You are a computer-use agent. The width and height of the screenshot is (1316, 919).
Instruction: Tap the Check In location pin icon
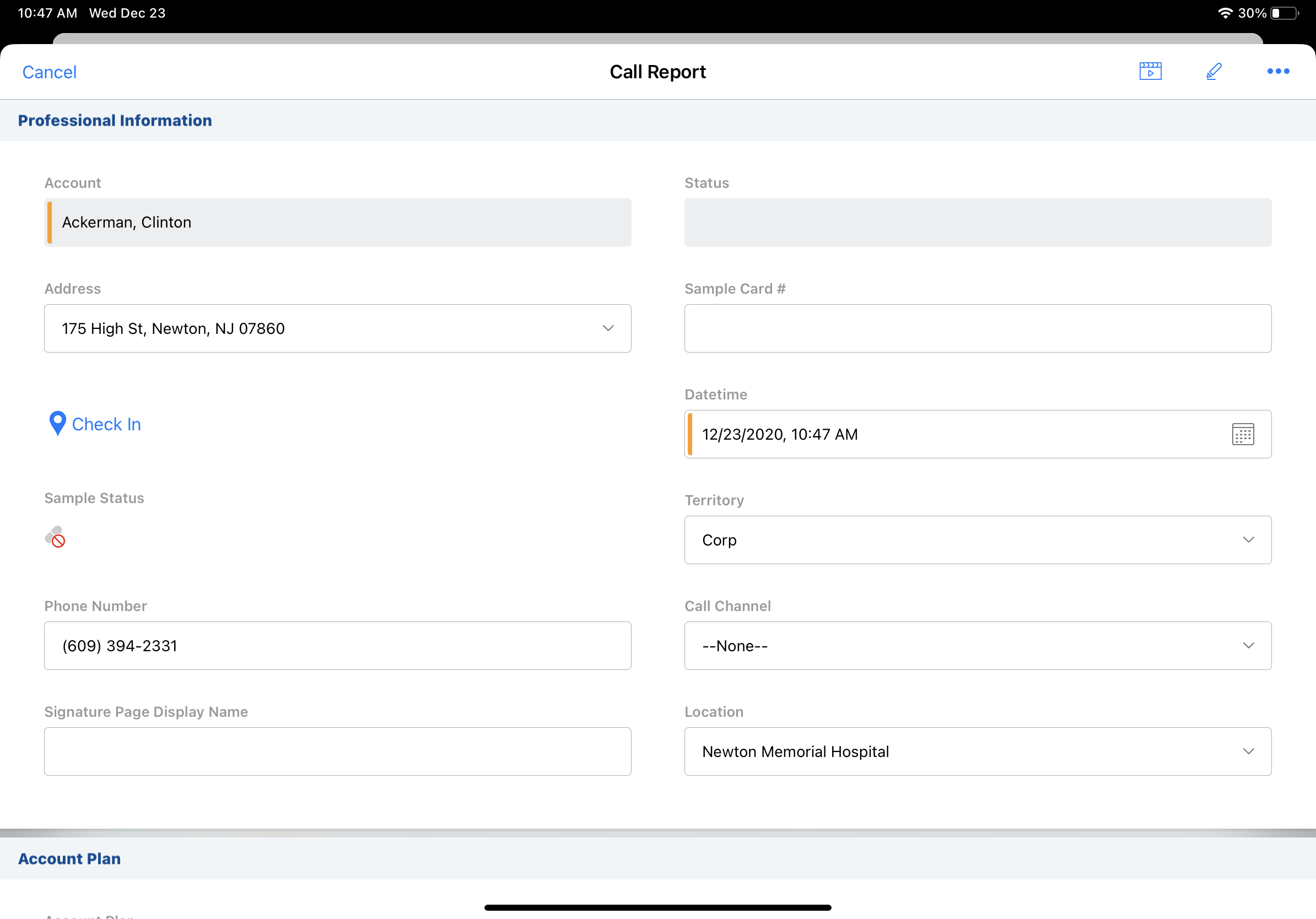57,423
